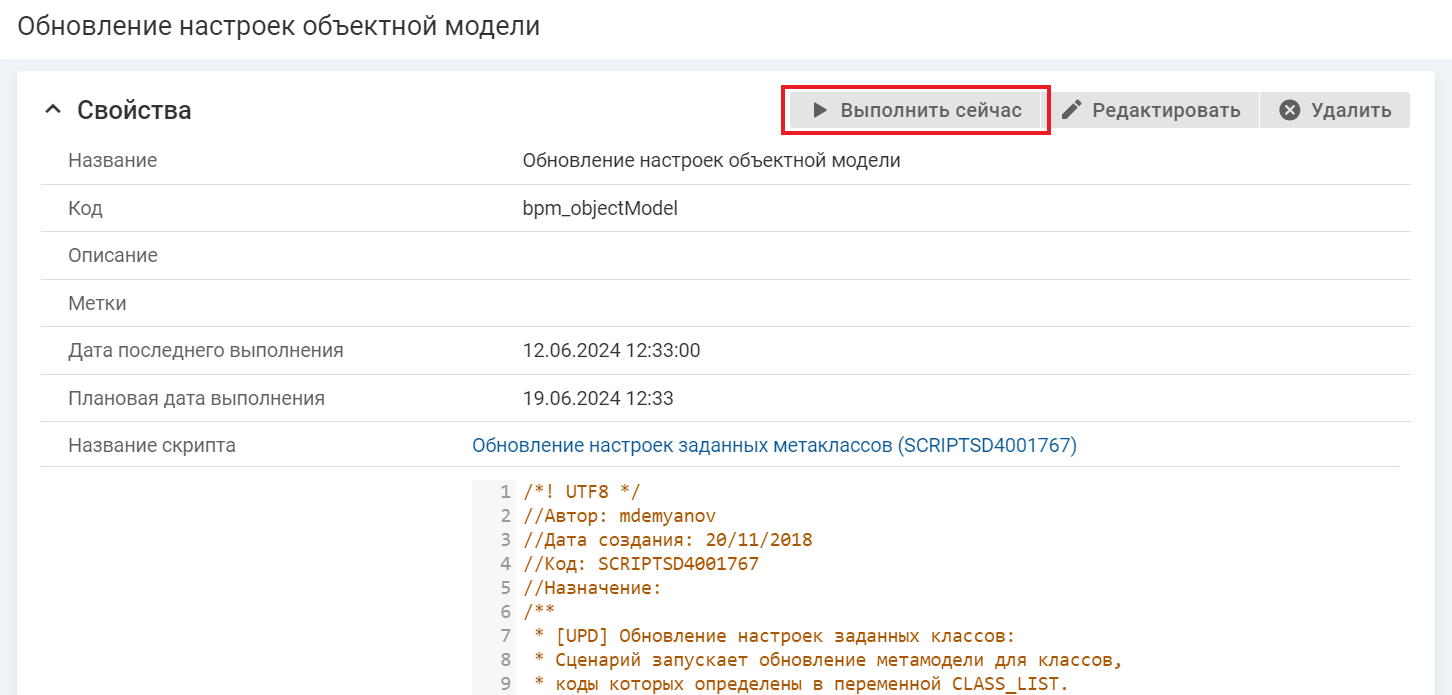Viewport: 1452px width, 695px height.
Task: Click the page title at the top
Action: pyautogui.click(x=278, y=26)
